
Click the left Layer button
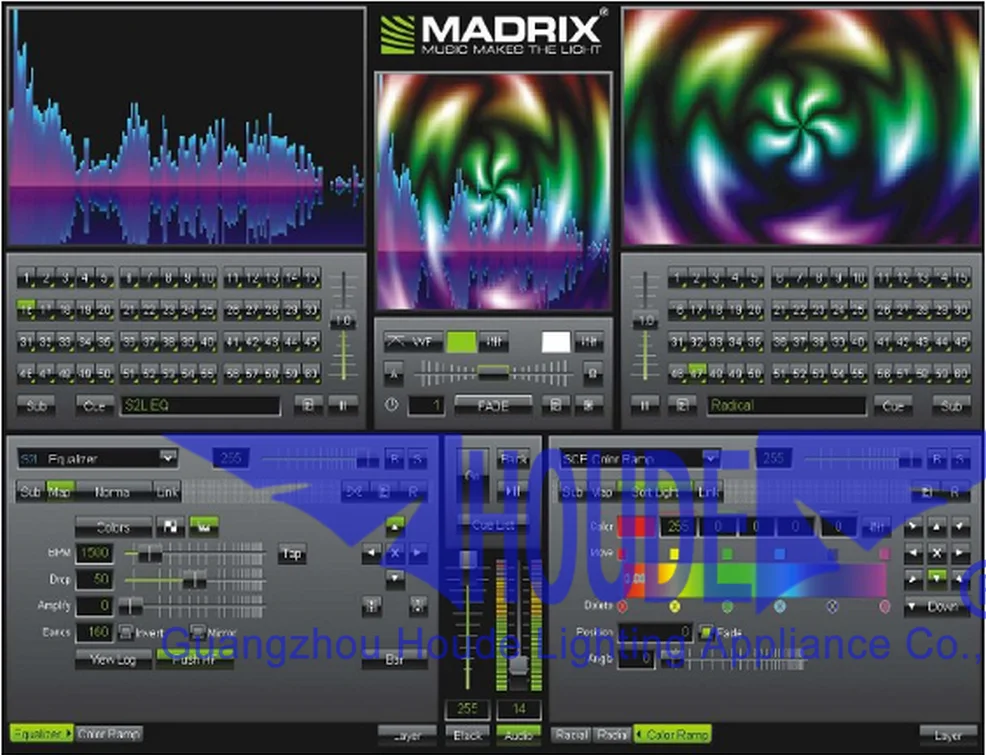coord(407,734)
